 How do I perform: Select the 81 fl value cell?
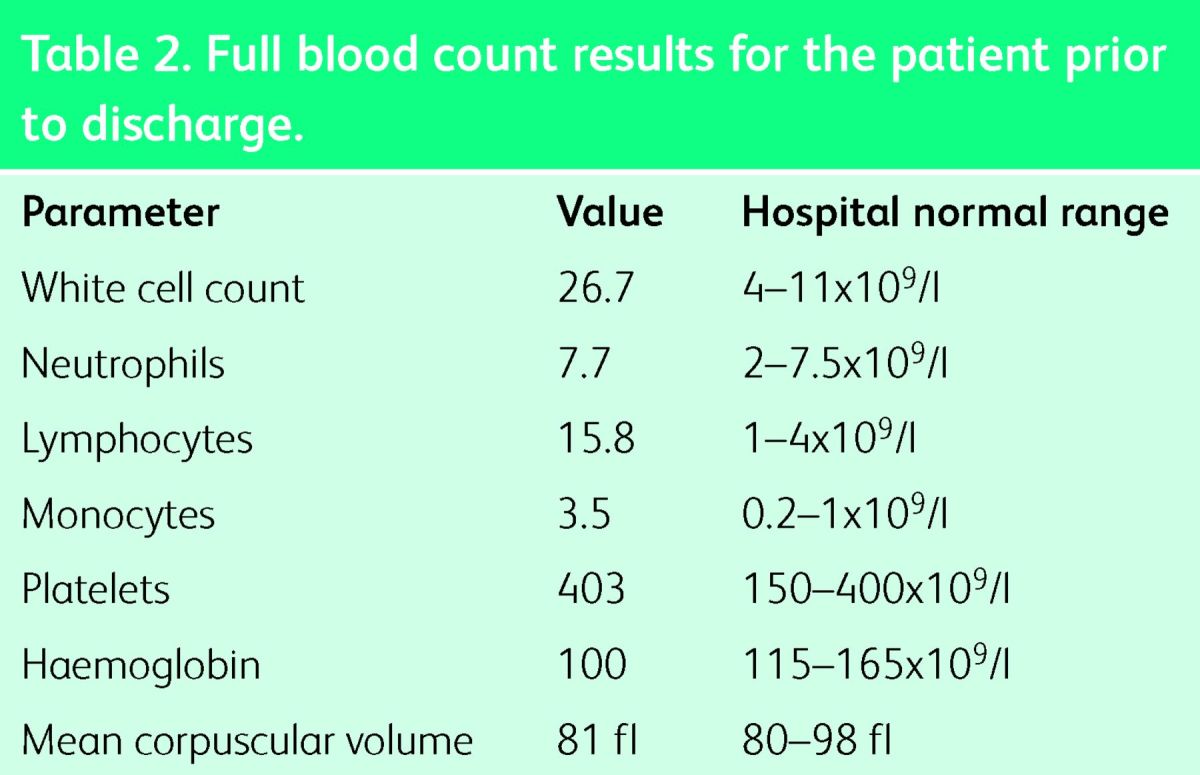[597, 741]
